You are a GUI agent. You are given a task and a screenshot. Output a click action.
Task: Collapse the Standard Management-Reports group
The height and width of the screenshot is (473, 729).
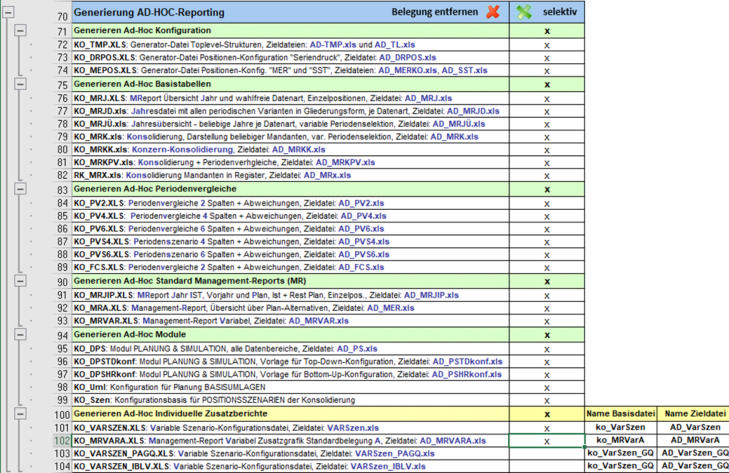click(x=19, y=282)
